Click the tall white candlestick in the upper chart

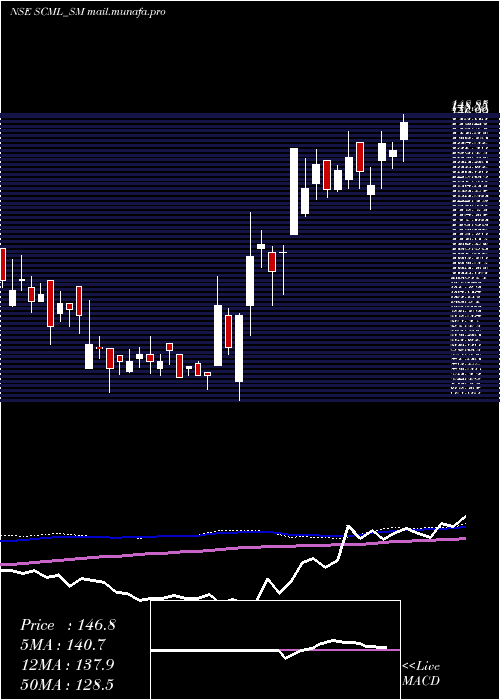[x=294, y=192]
